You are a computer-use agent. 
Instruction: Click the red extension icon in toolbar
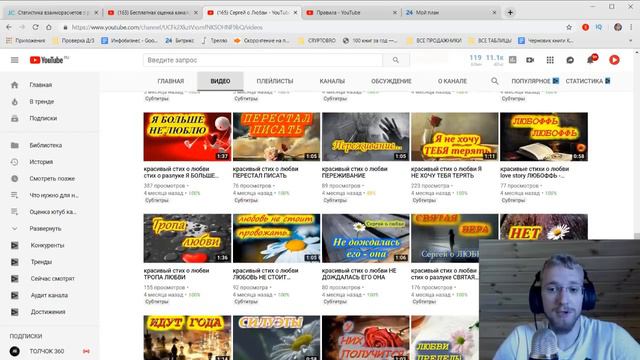pyautogui.click(x=585, y=27)
